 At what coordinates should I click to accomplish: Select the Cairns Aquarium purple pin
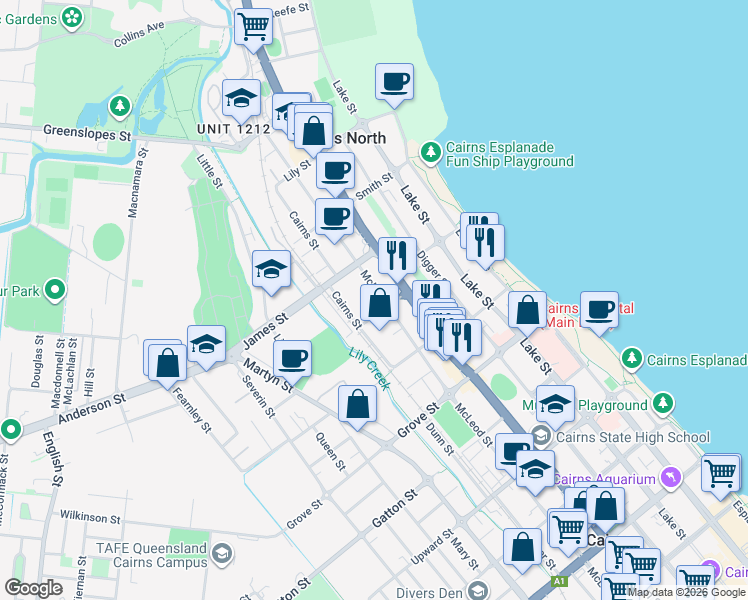pos(671,479)
